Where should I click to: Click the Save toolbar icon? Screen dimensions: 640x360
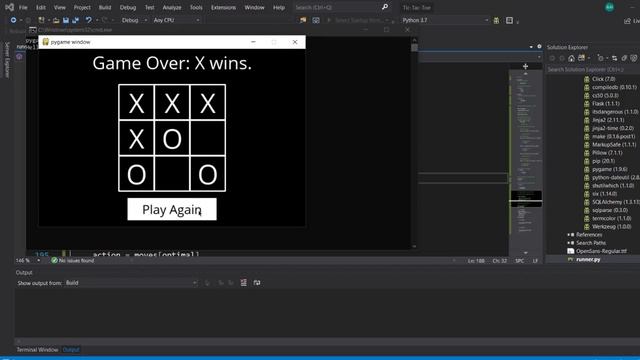66,20
